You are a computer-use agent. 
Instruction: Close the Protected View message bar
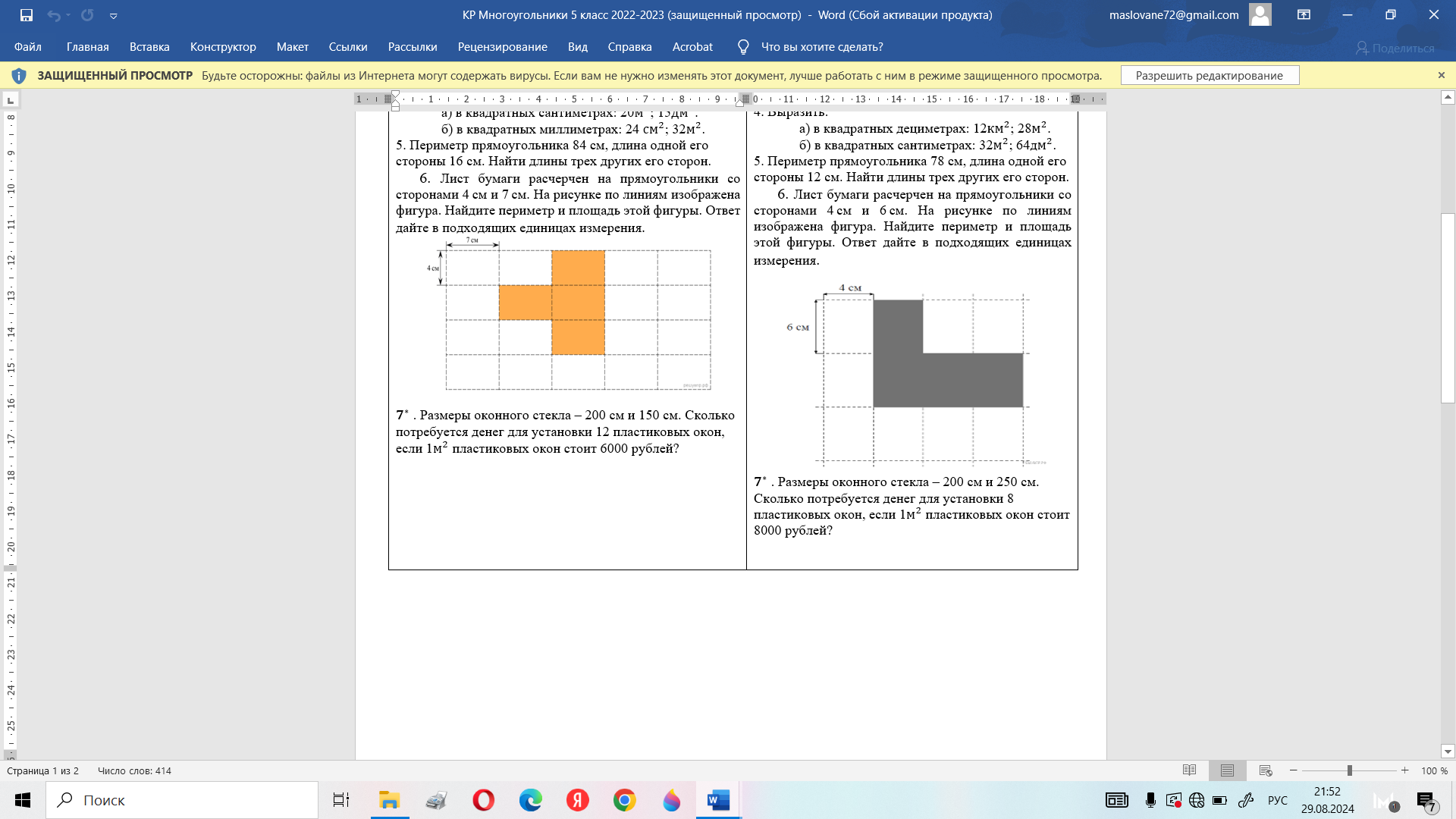1441,75
